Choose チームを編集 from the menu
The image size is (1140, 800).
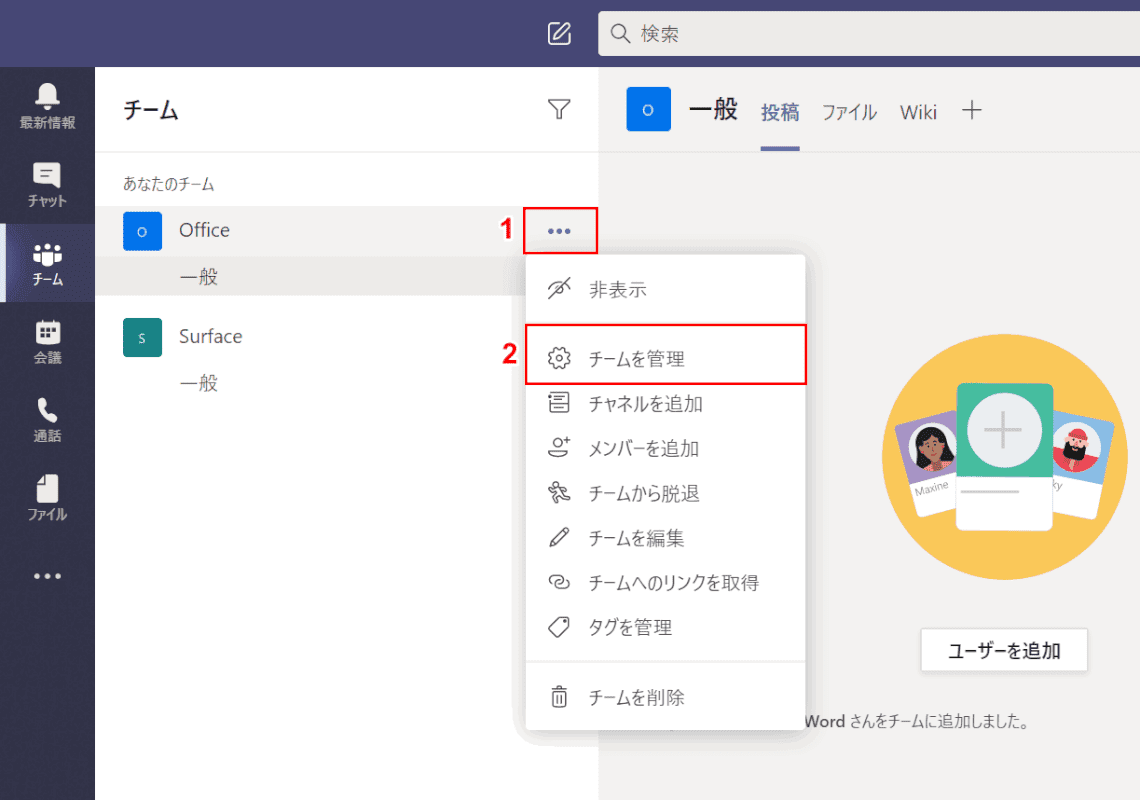[665, 538]
